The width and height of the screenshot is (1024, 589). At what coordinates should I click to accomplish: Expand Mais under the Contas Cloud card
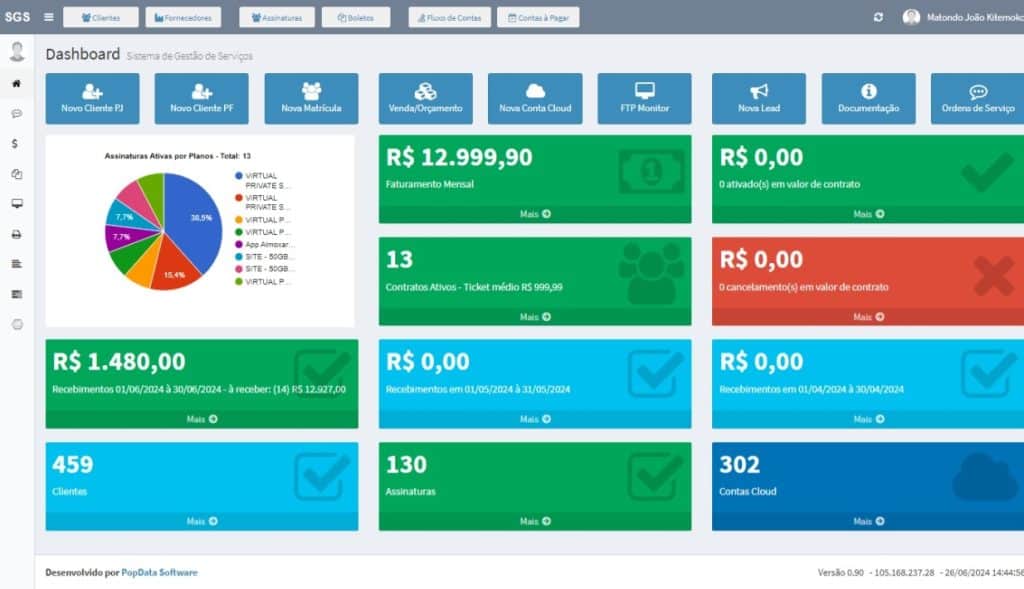click(867, 521)
